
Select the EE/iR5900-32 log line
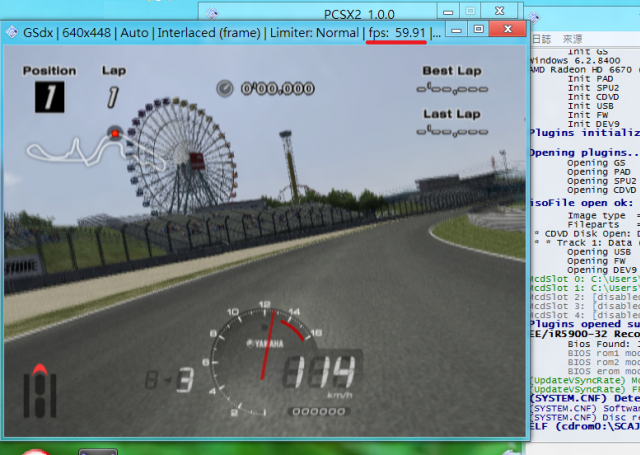pyautogui.click(x=585, y=334)
